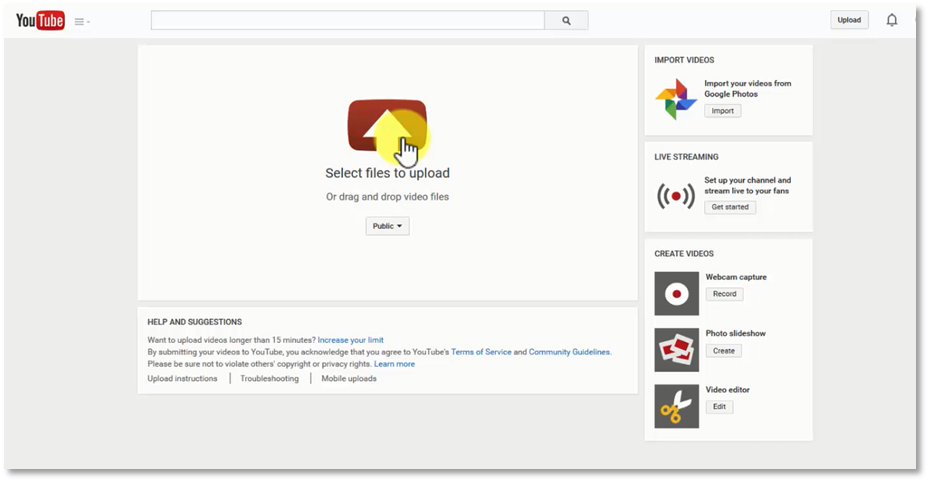Click the Upload button in header

point(849,20)
